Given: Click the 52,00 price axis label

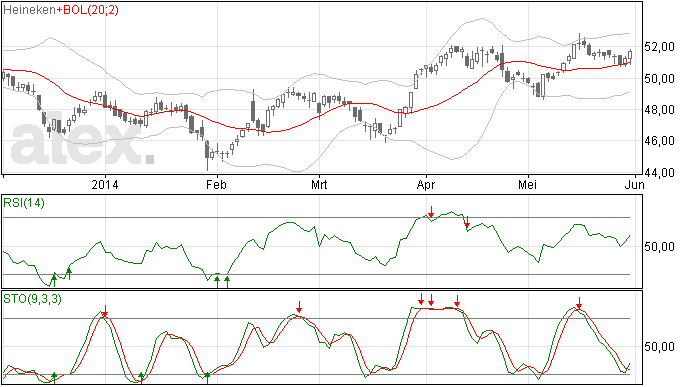Looking at the screenshot, I should click(659, 47).
